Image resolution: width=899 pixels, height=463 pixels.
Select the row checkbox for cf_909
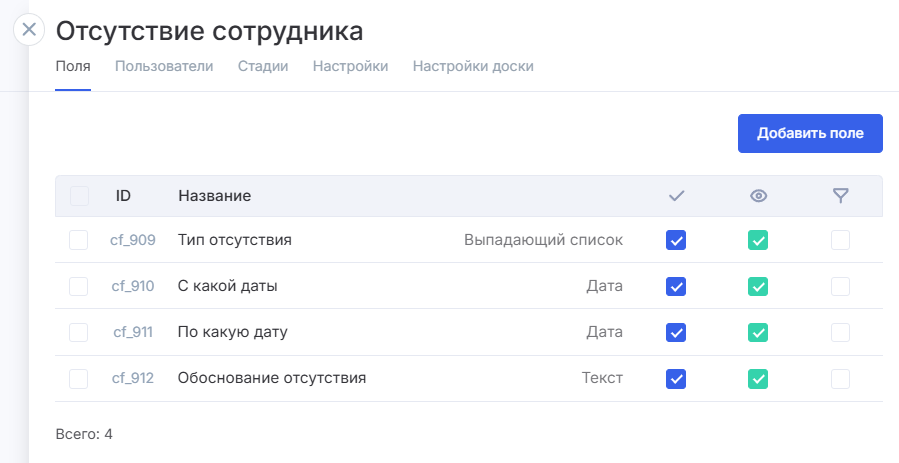point(79,240)
